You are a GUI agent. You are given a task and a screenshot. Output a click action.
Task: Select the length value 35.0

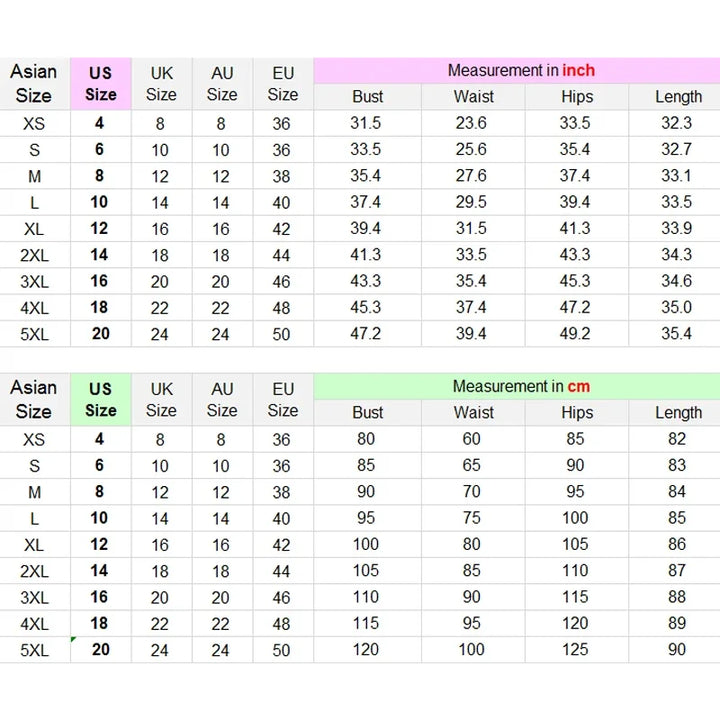677,307
